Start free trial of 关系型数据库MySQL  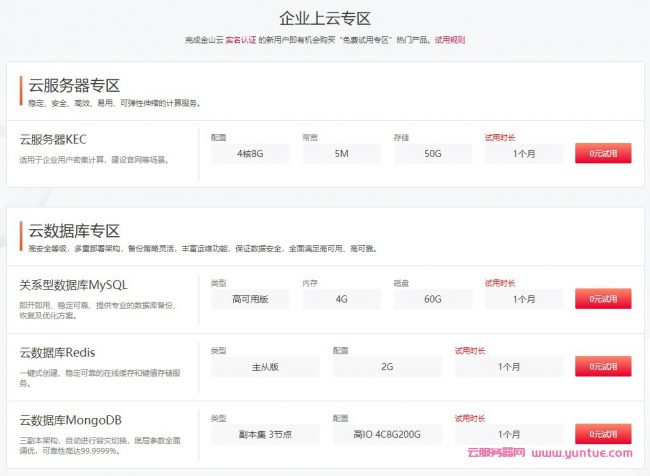click(603, 299)
